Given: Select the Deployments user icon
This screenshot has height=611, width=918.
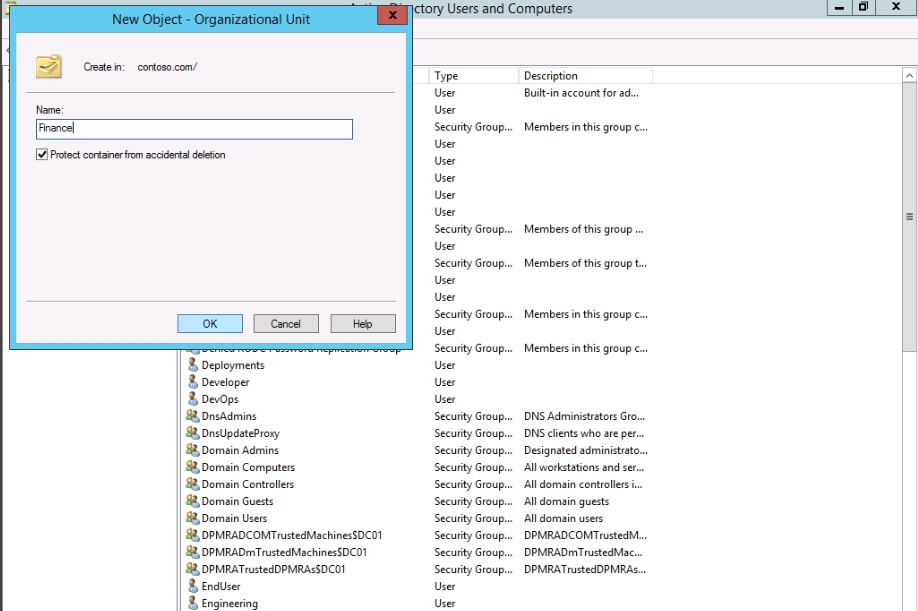Looking at the screenshot, I should [x=193, y=365].
